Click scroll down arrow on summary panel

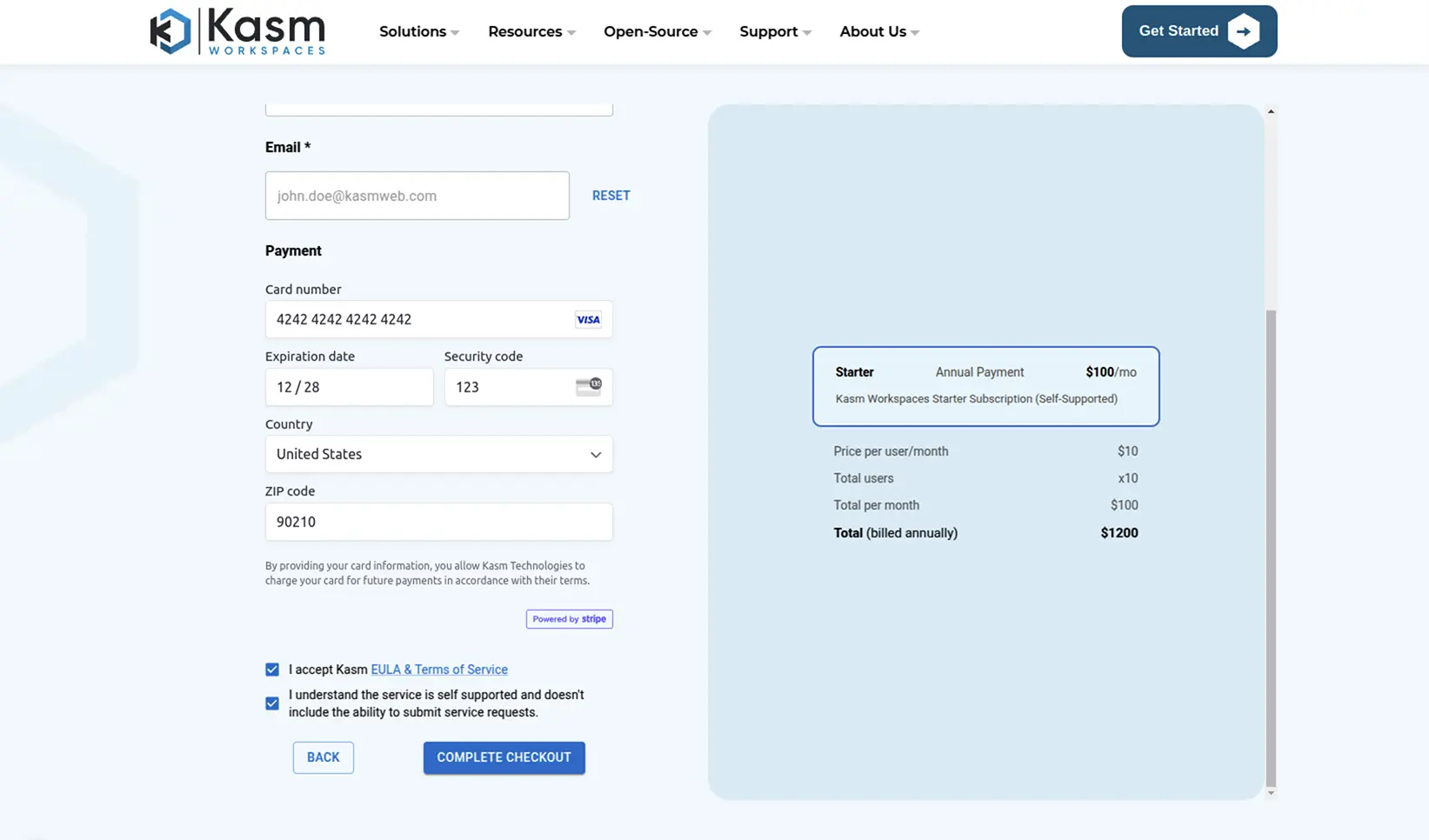click(1271, 793)
